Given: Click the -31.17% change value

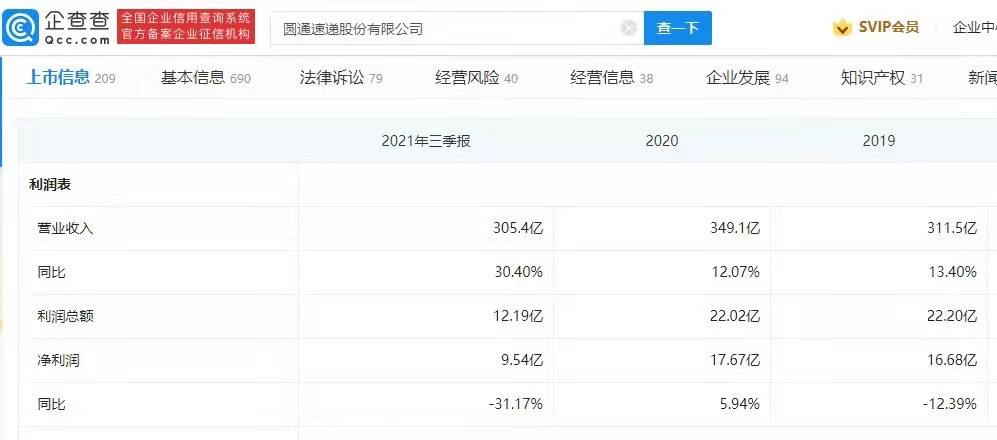Looking at the screenshot, I should (x=516, y=404).
